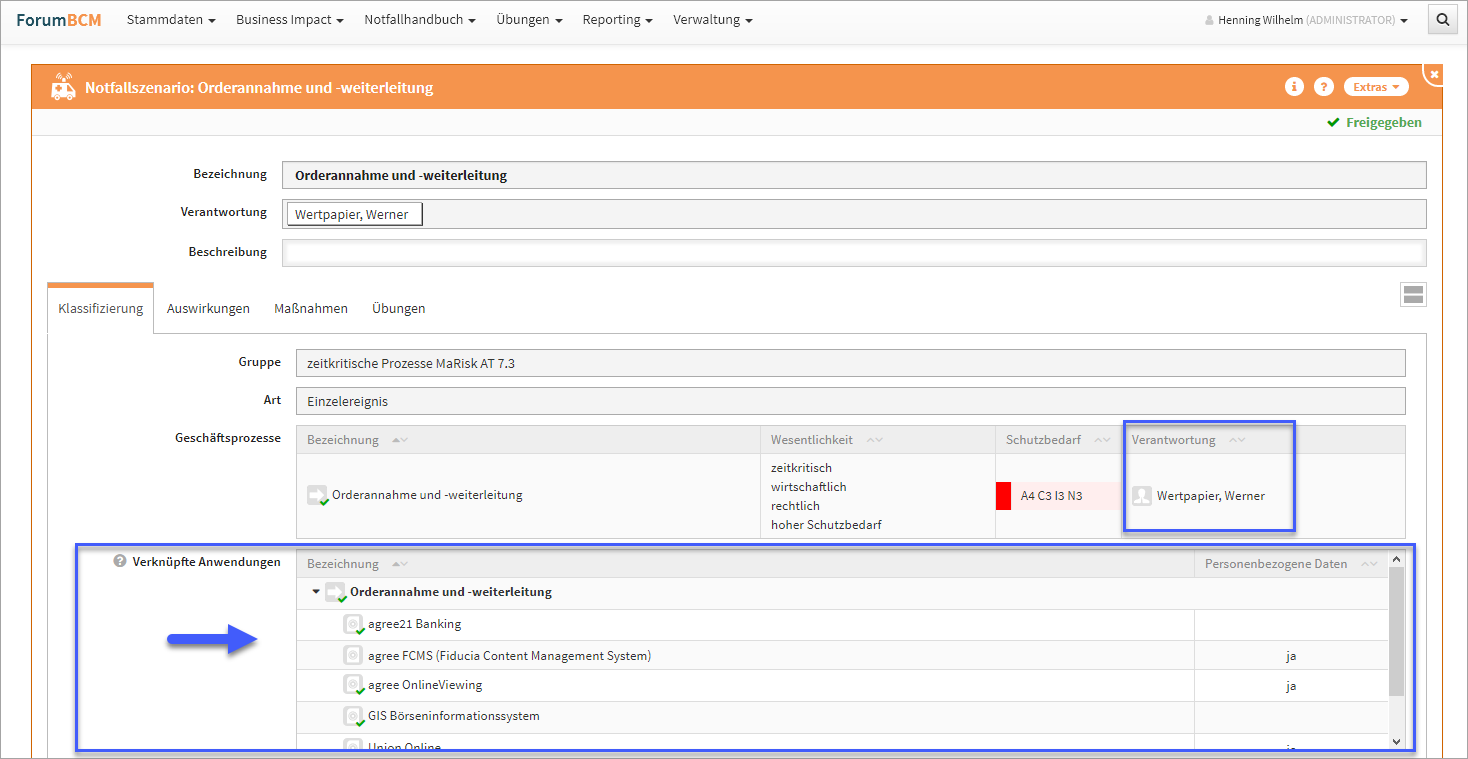
Task: Switch to the Auswirkungen tab
Action: click(x=208, y=308)
